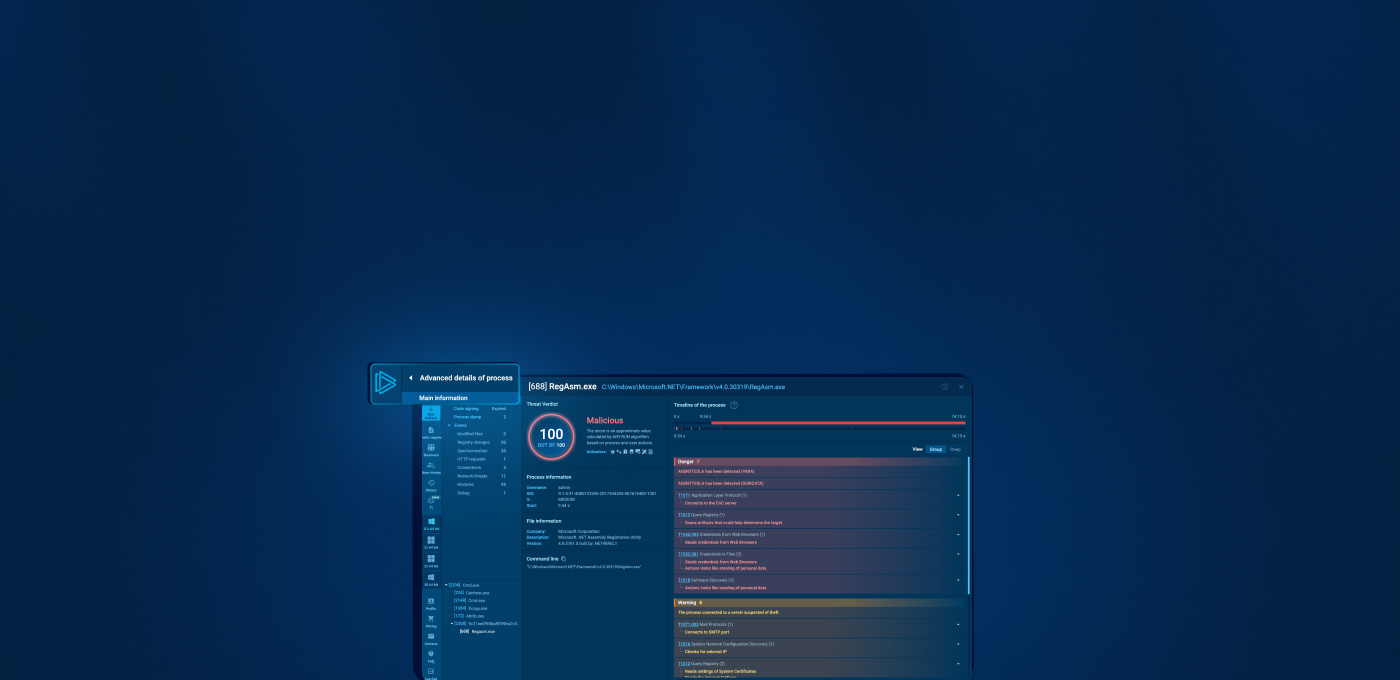Open the History sidebar icon
The image size is (1400, 680).
431,485
